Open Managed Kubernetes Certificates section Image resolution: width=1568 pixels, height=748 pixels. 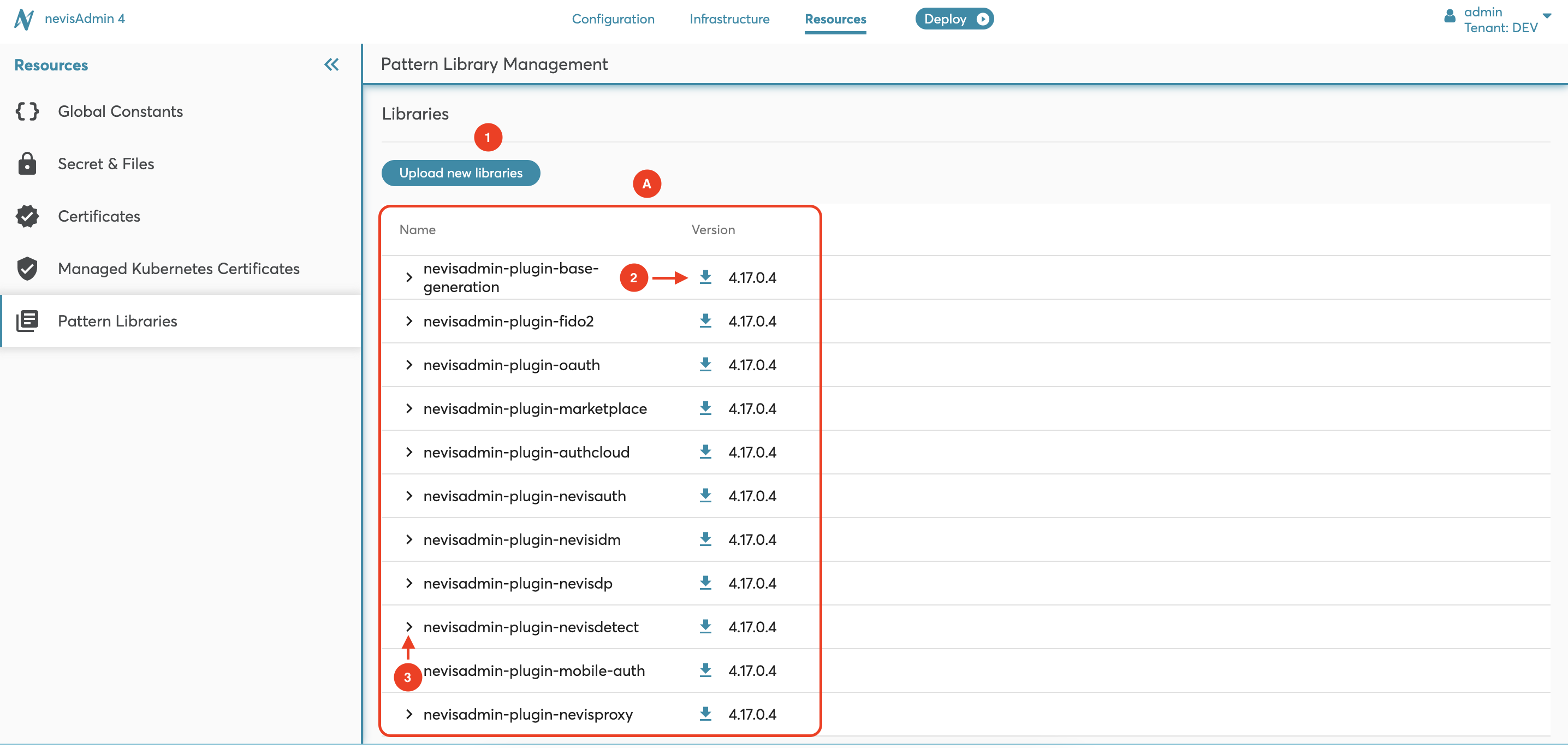tap(179, 269)
